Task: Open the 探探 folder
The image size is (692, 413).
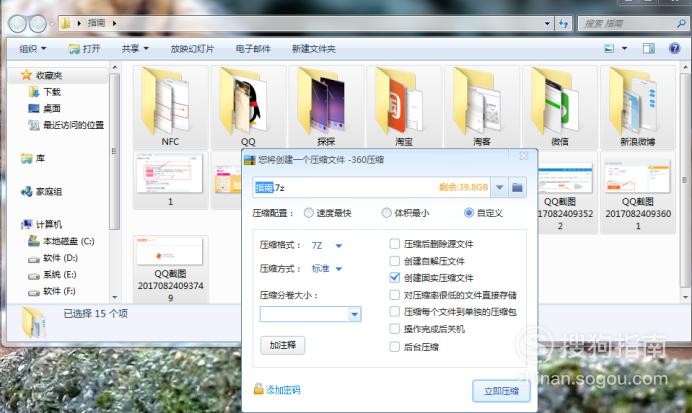Action: coord(326,107)
